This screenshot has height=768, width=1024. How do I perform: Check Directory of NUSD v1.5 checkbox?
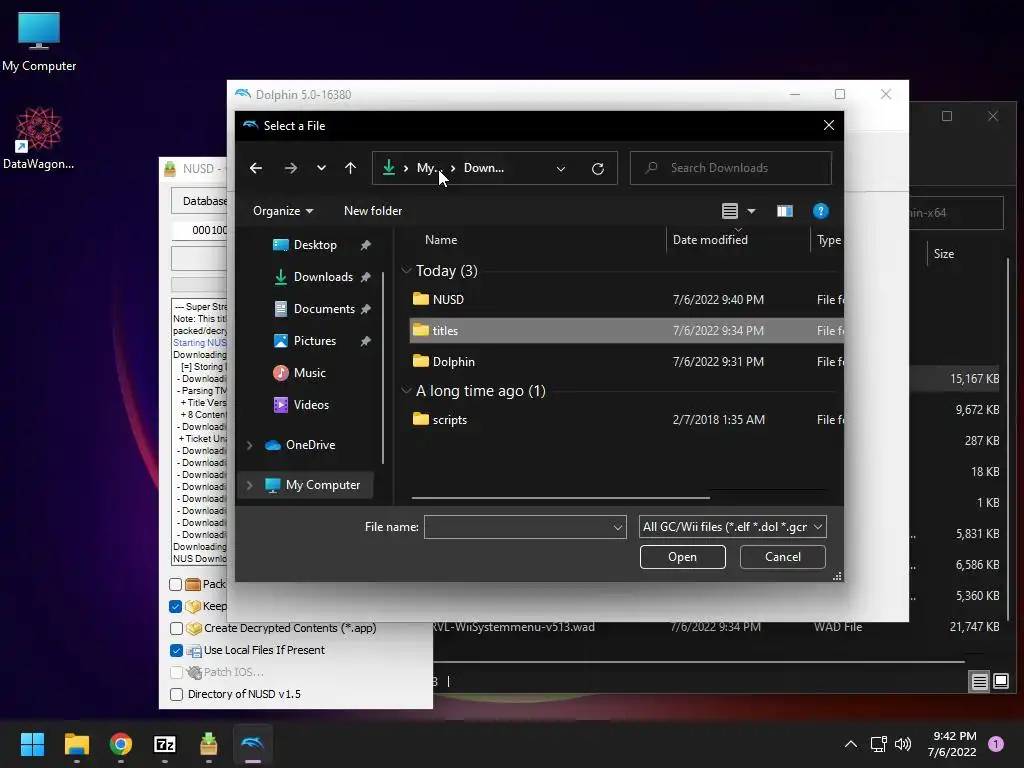click(x=176, y=694)
